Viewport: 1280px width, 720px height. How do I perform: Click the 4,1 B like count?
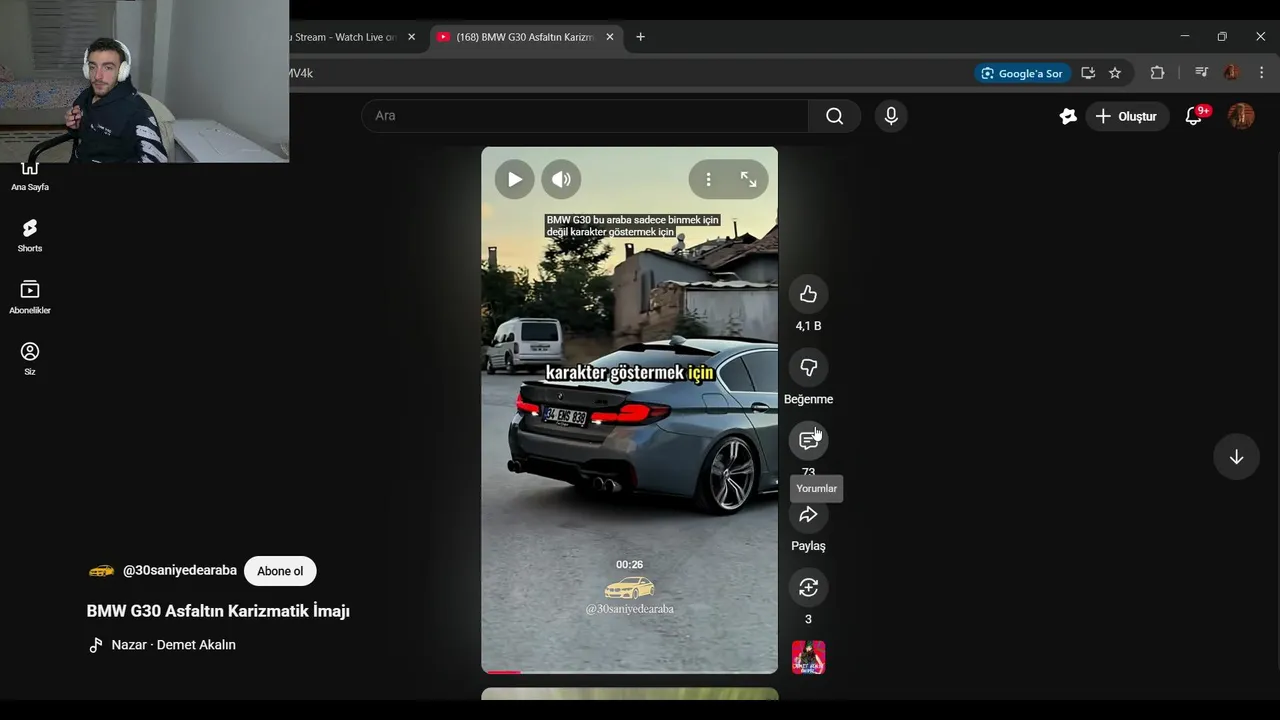[x=808, y=326]
